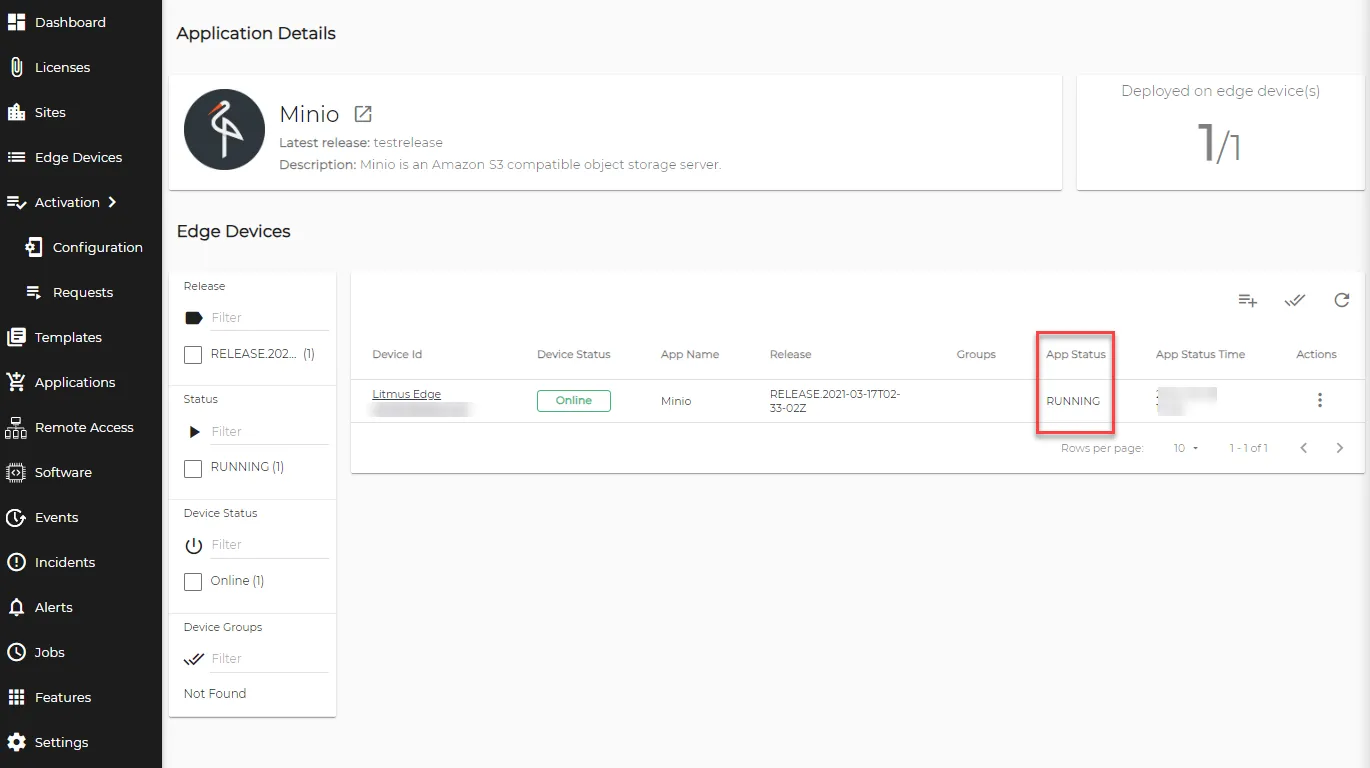Click the Sites building icon
Viewport: 1370px width, 768px height.
[16, 112]
